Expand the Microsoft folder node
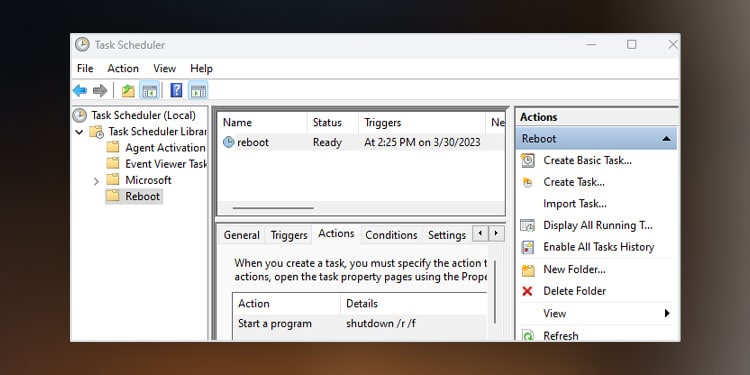Screen dimensions: 750x375 tap(96, 181)
